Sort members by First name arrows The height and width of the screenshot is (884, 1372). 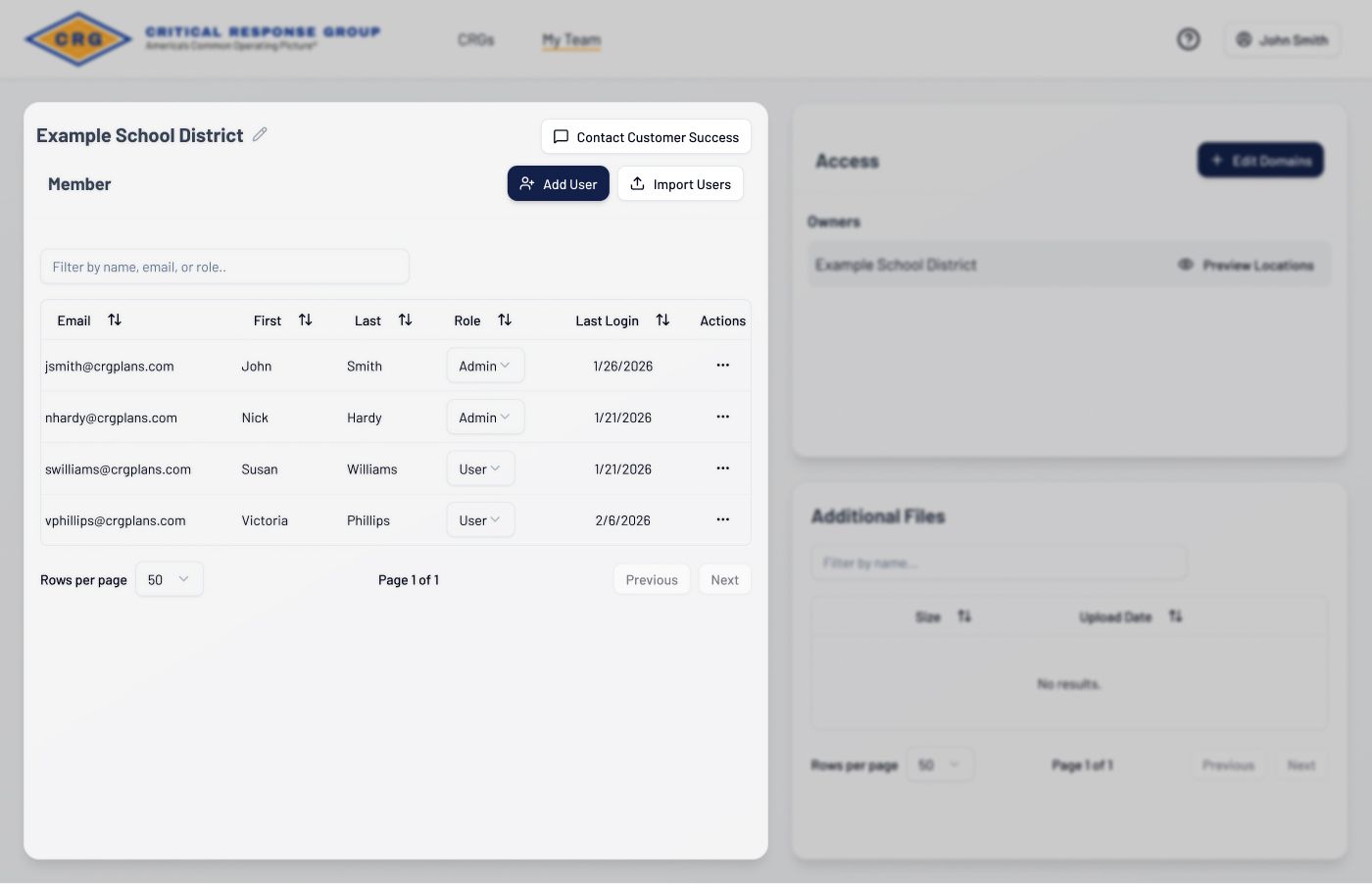coord(306,320)
